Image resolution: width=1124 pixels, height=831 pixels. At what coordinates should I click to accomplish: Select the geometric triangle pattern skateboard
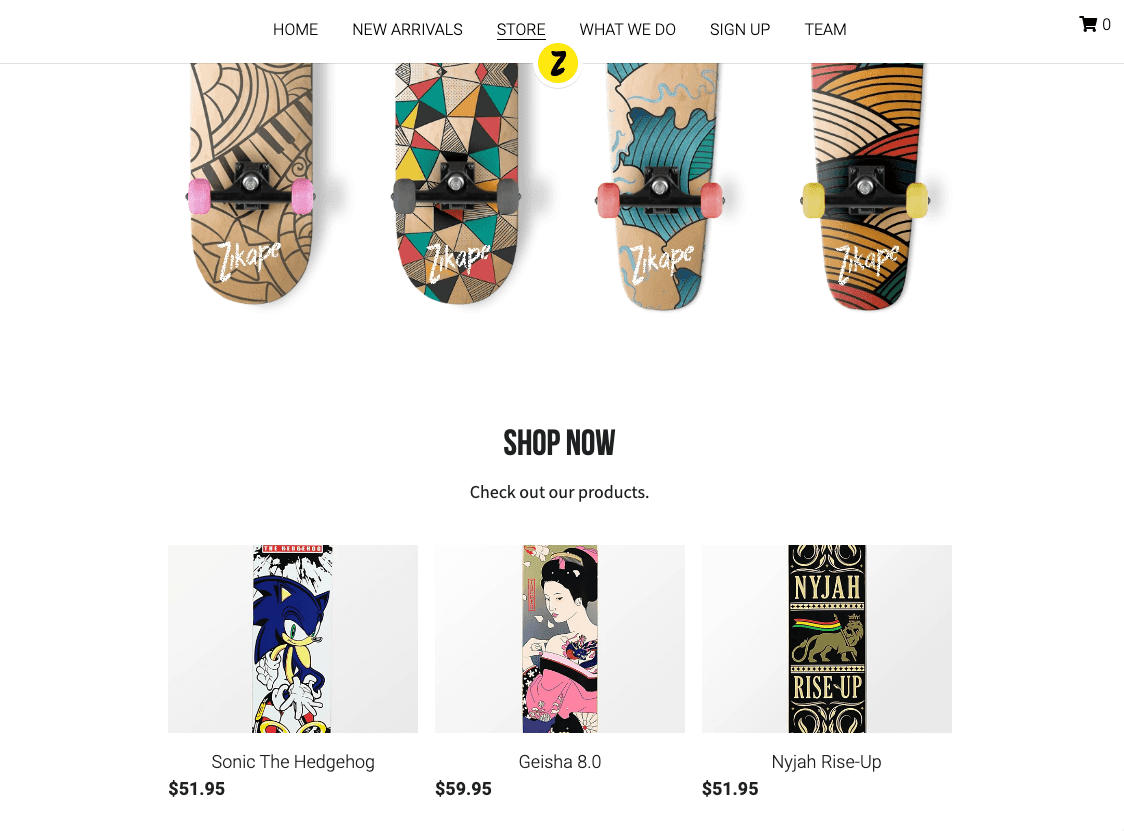[456, 184]
